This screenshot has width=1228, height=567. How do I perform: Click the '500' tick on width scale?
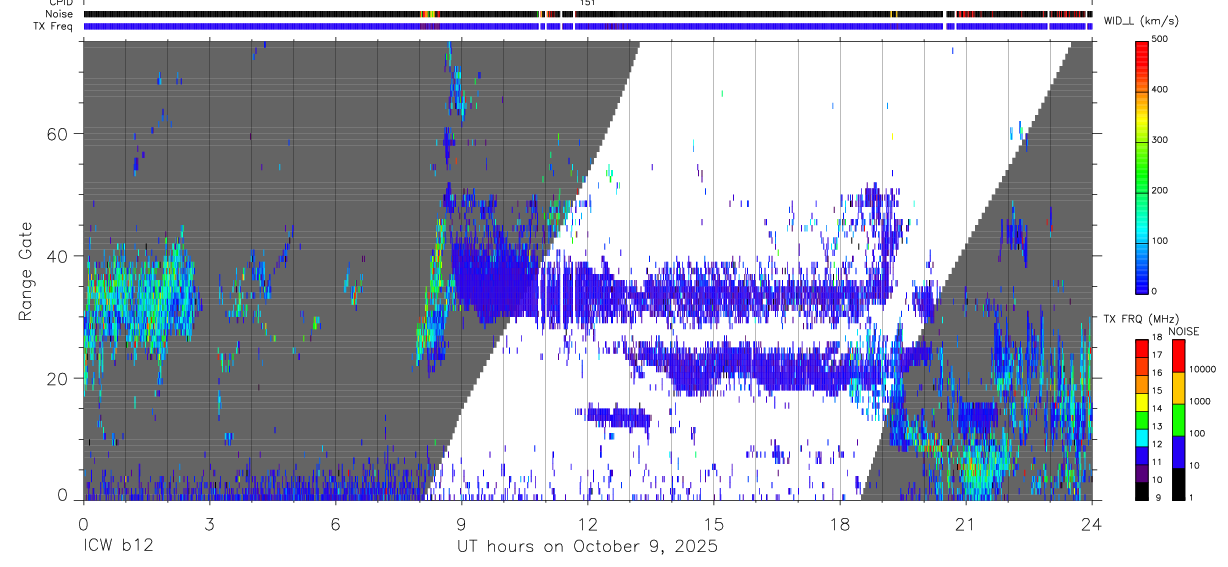point(1162,39)
